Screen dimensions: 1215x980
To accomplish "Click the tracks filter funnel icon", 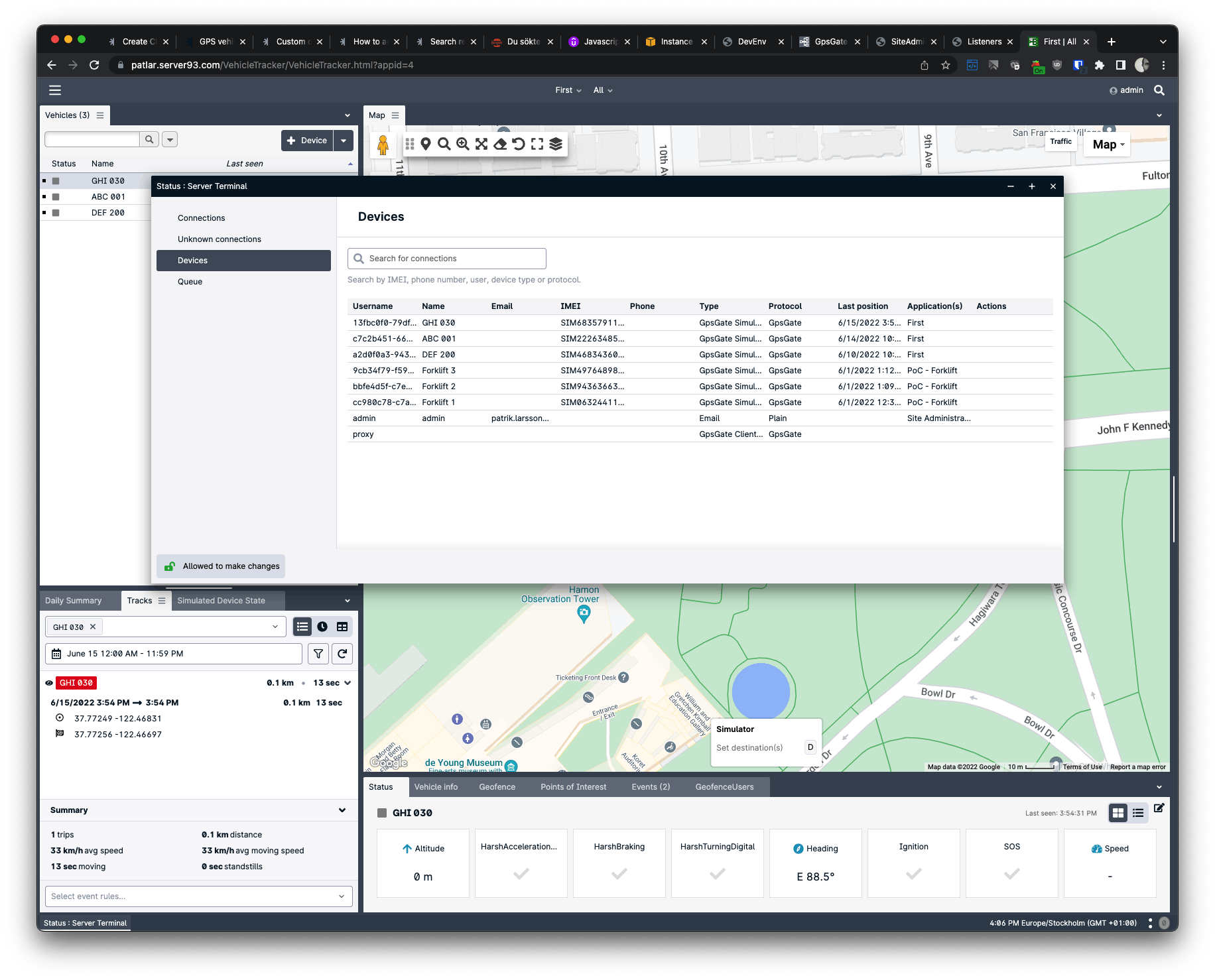I will [318, 654].
